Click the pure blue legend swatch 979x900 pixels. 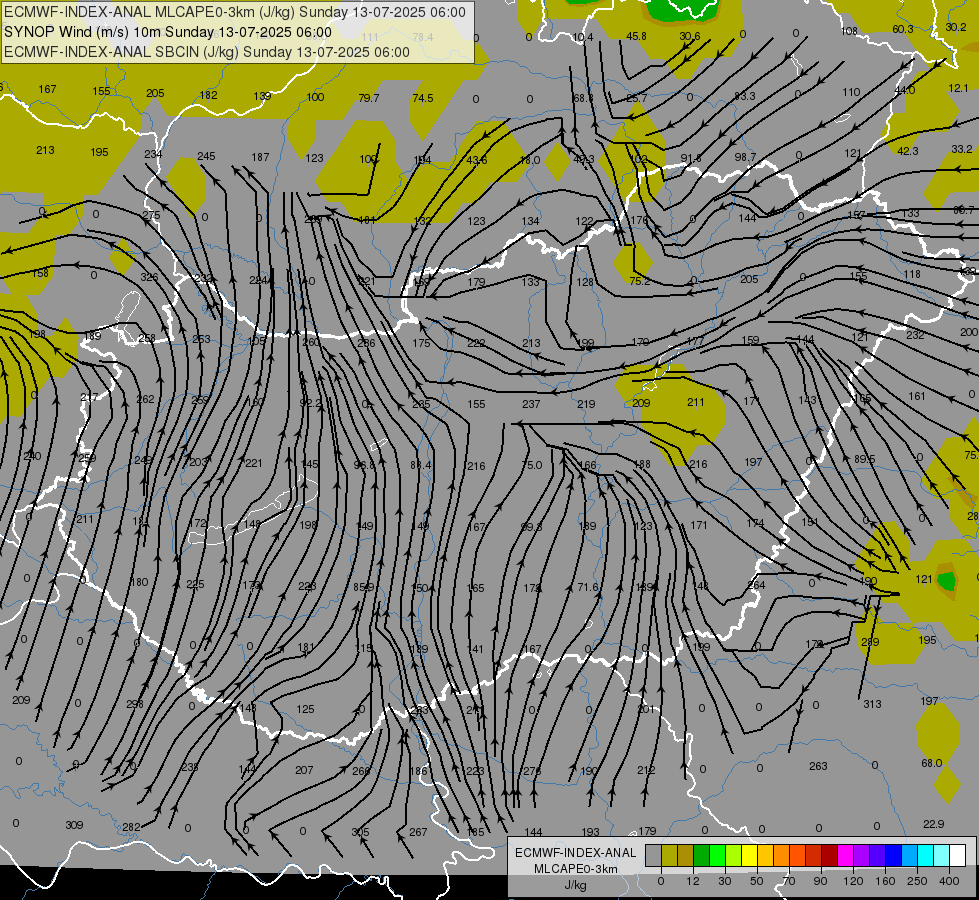pyautogui.click(x=894, y=855)
